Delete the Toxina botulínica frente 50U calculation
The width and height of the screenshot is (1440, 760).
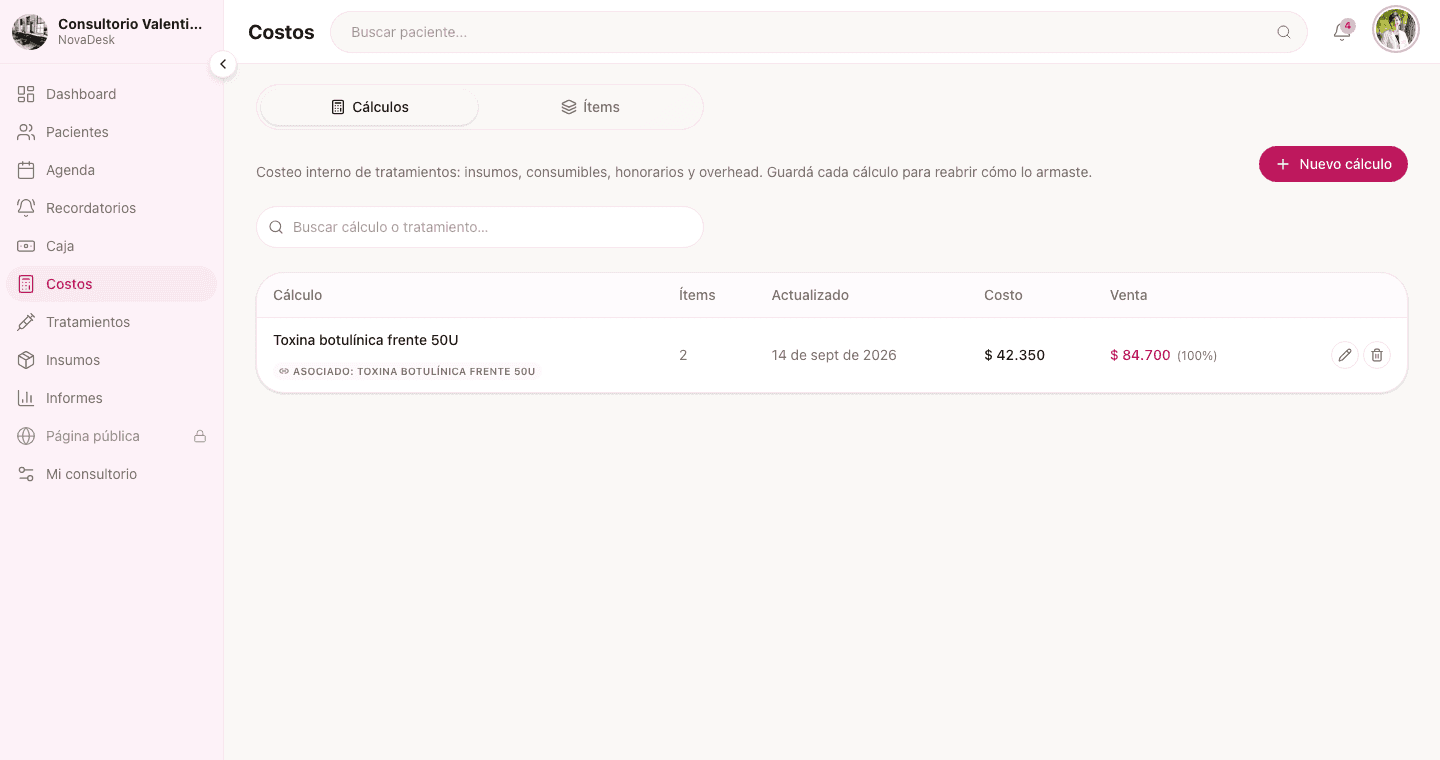[1377, 355]
